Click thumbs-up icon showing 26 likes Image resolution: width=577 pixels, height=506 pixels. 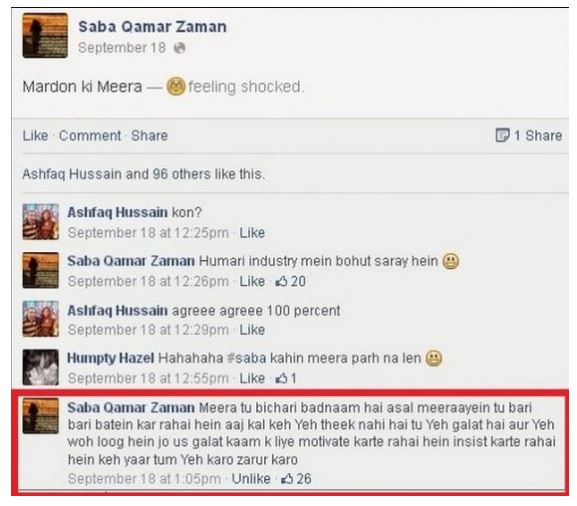click(287, 479)
